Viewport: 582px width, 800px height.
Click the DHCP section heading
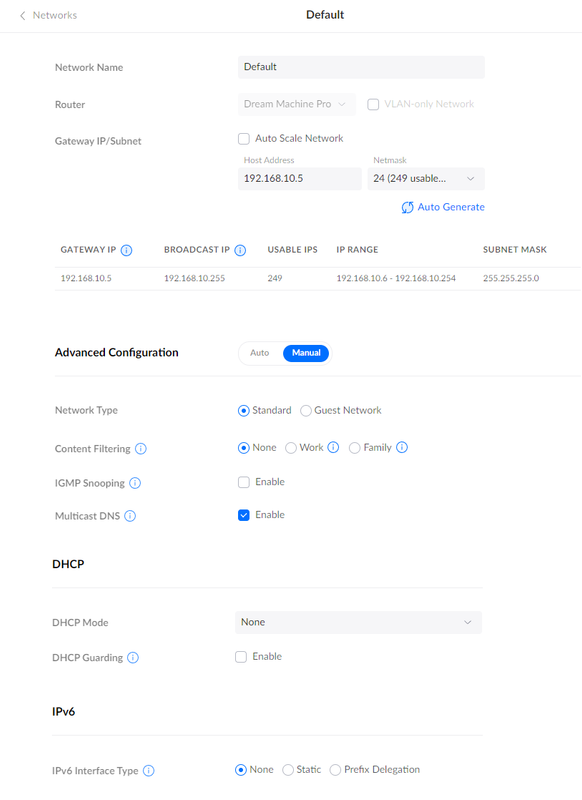pyautogui.click(x=68, y=564)
